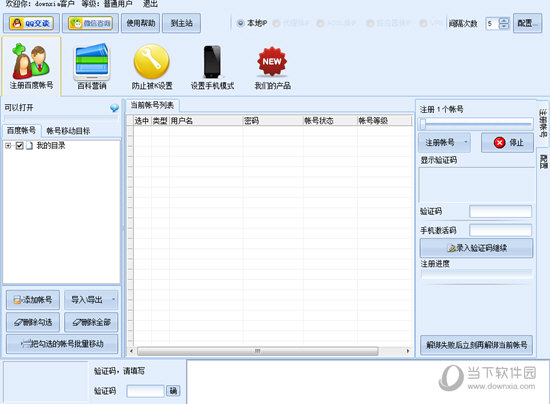Click the blue chat bubble icon
550x404 pixels.
[x=114, y=108]
